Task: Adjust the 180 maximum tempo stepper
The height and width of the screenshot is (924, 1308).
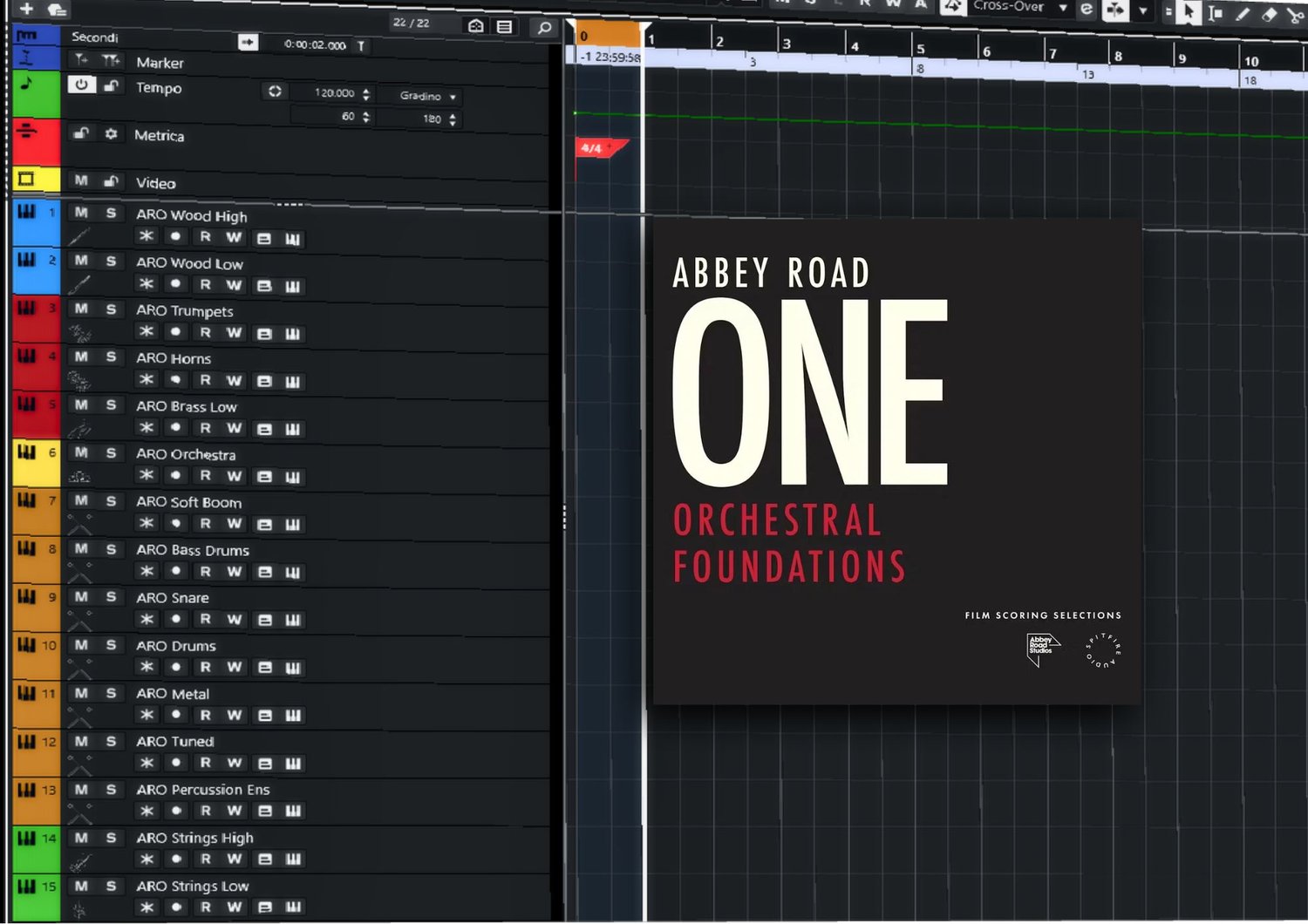Action: pyautogui.click(x=453, y=119)
